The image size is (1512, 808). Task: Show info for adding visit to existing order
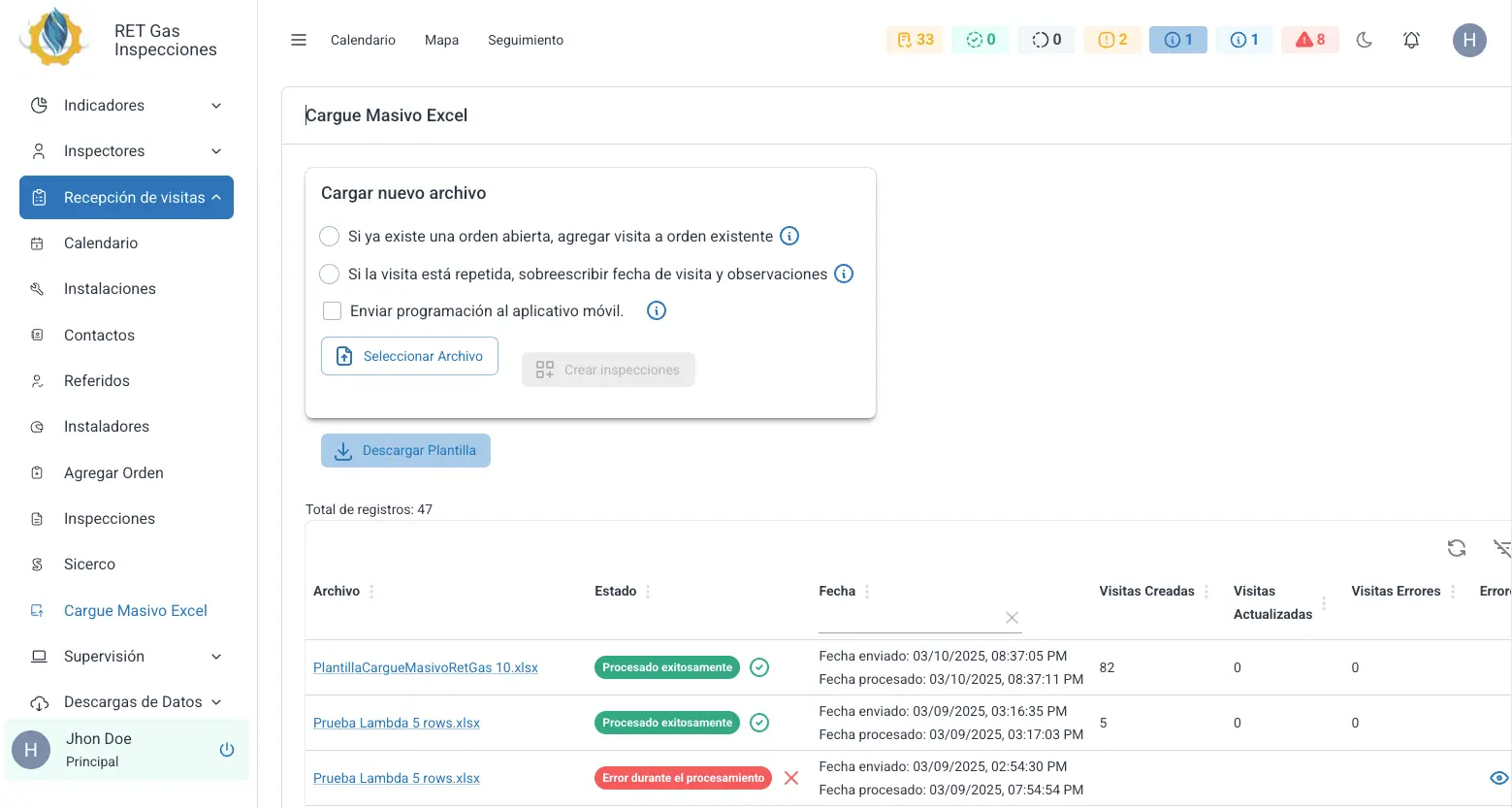[x=789, y=236]
